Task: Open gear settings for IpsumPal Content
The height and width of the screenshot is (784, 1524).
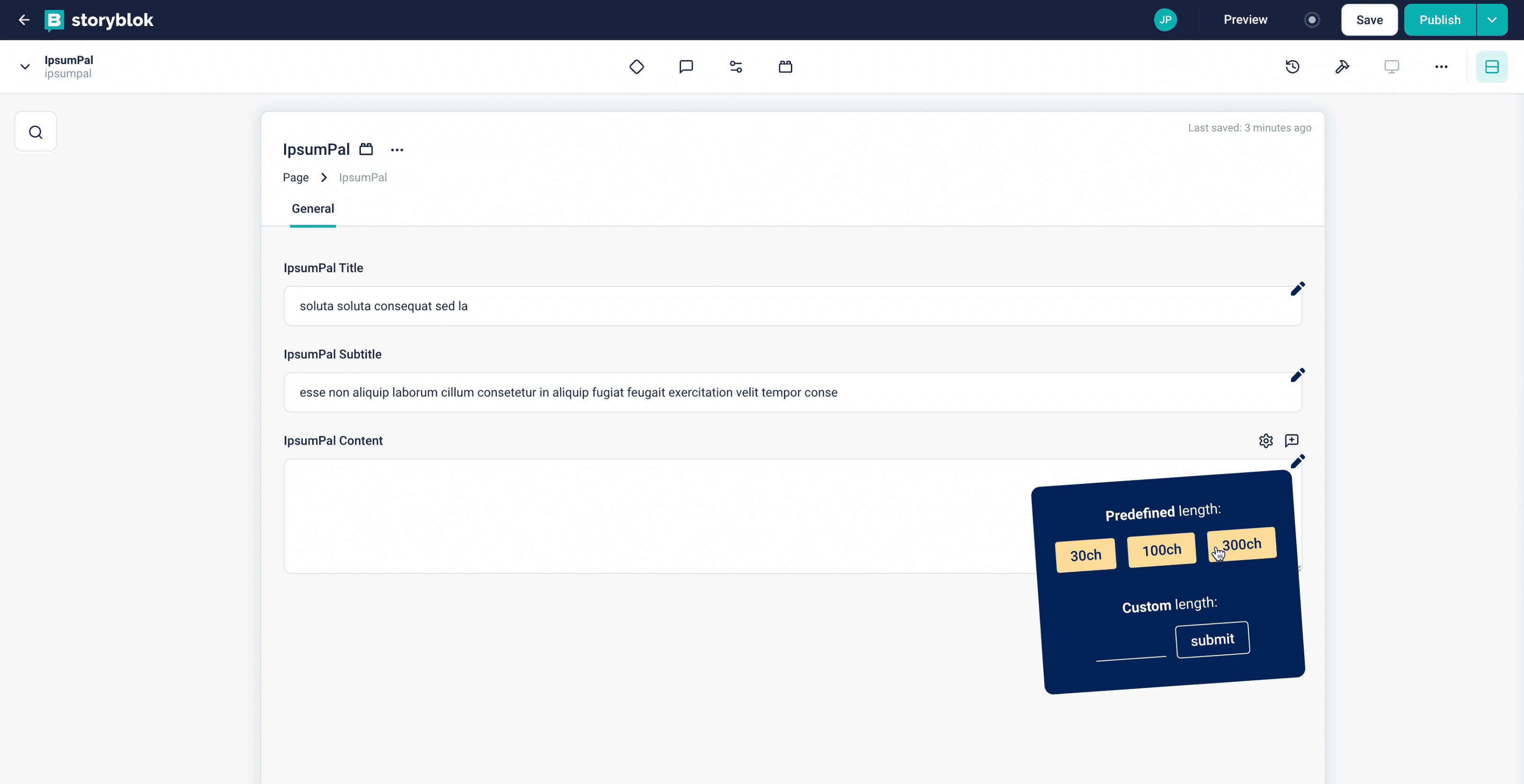Action: 1265,440
